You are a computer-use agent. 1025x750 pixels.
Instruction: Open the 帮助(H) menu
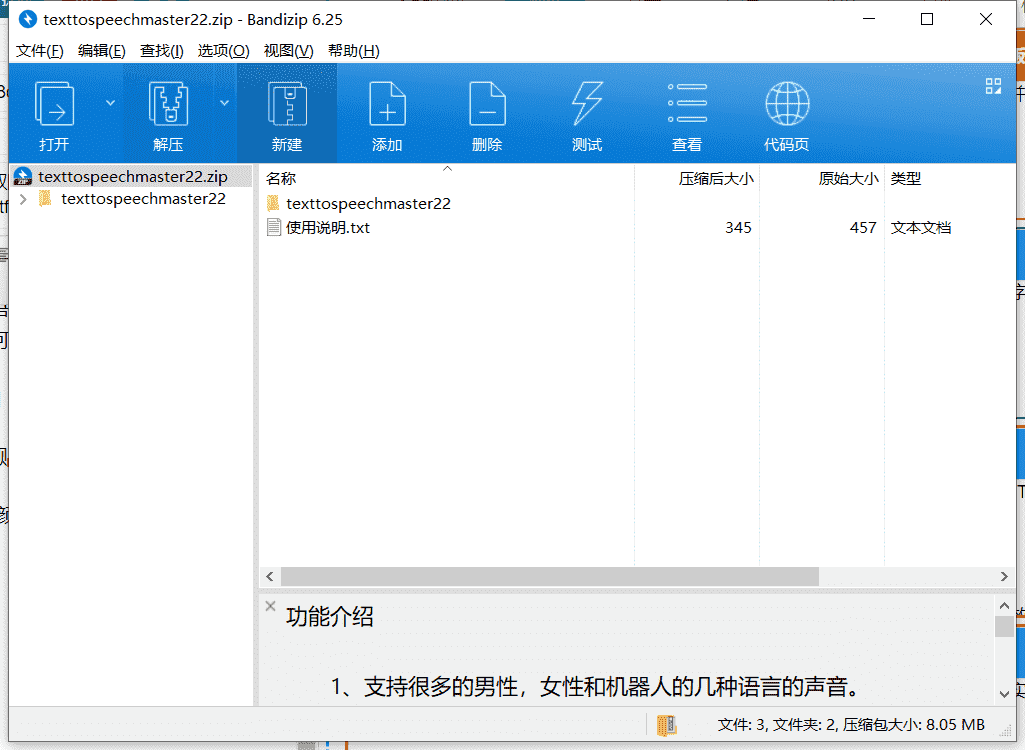tap(354, 50)
